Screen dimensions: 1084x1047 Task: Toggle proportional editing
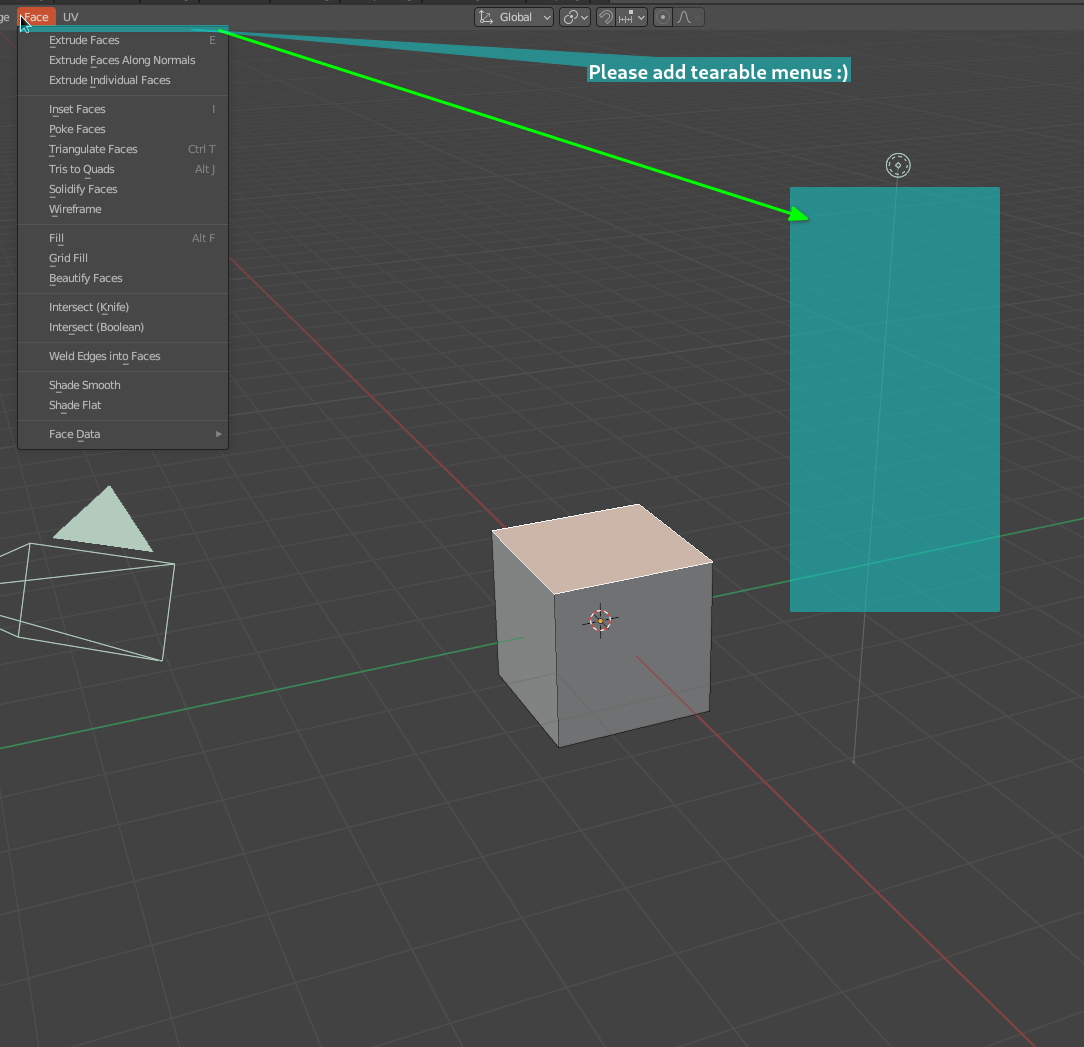pyautogui.click(x=663, y=17)
